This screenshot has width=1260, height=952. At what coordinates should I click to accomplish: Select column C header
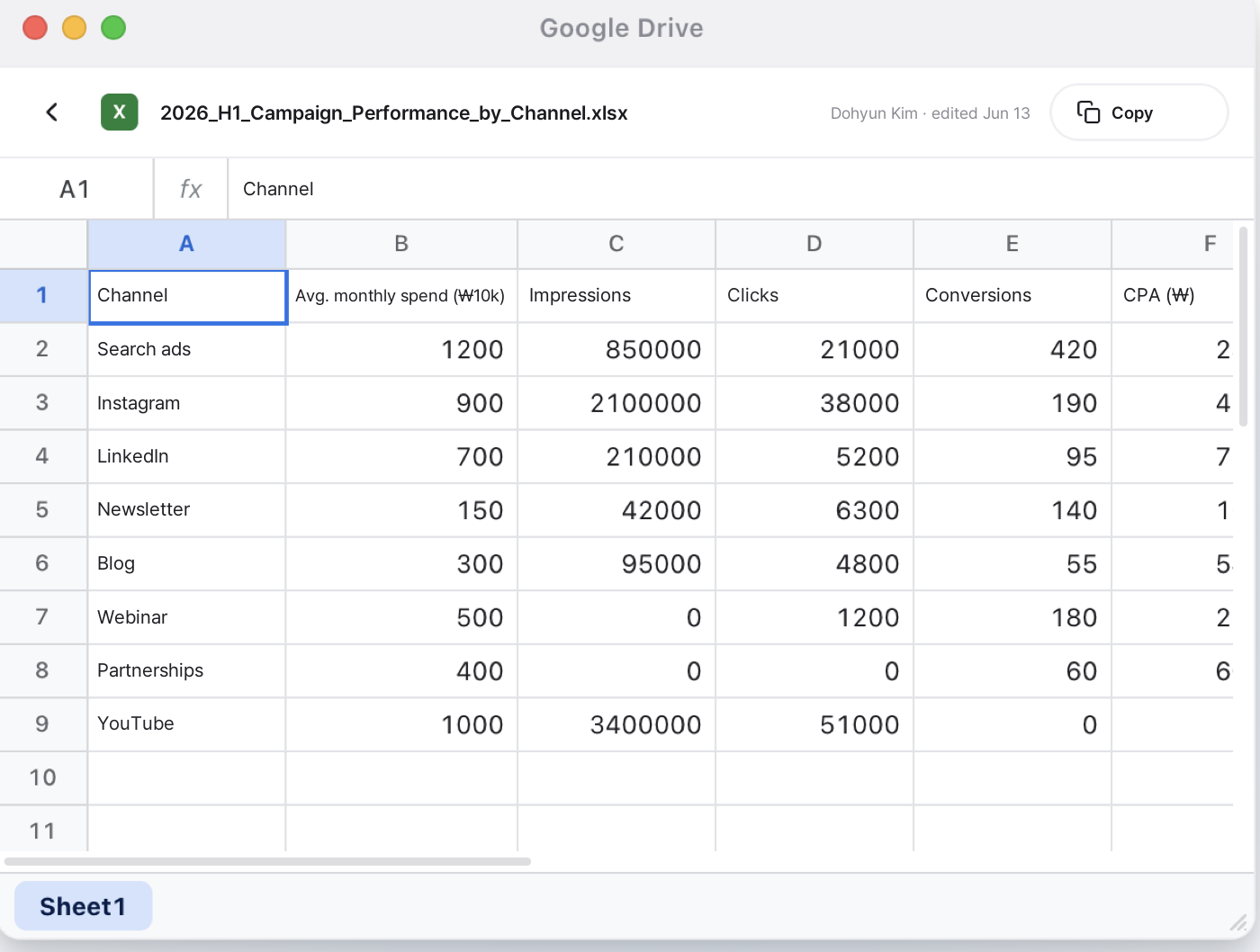point(616,244)
